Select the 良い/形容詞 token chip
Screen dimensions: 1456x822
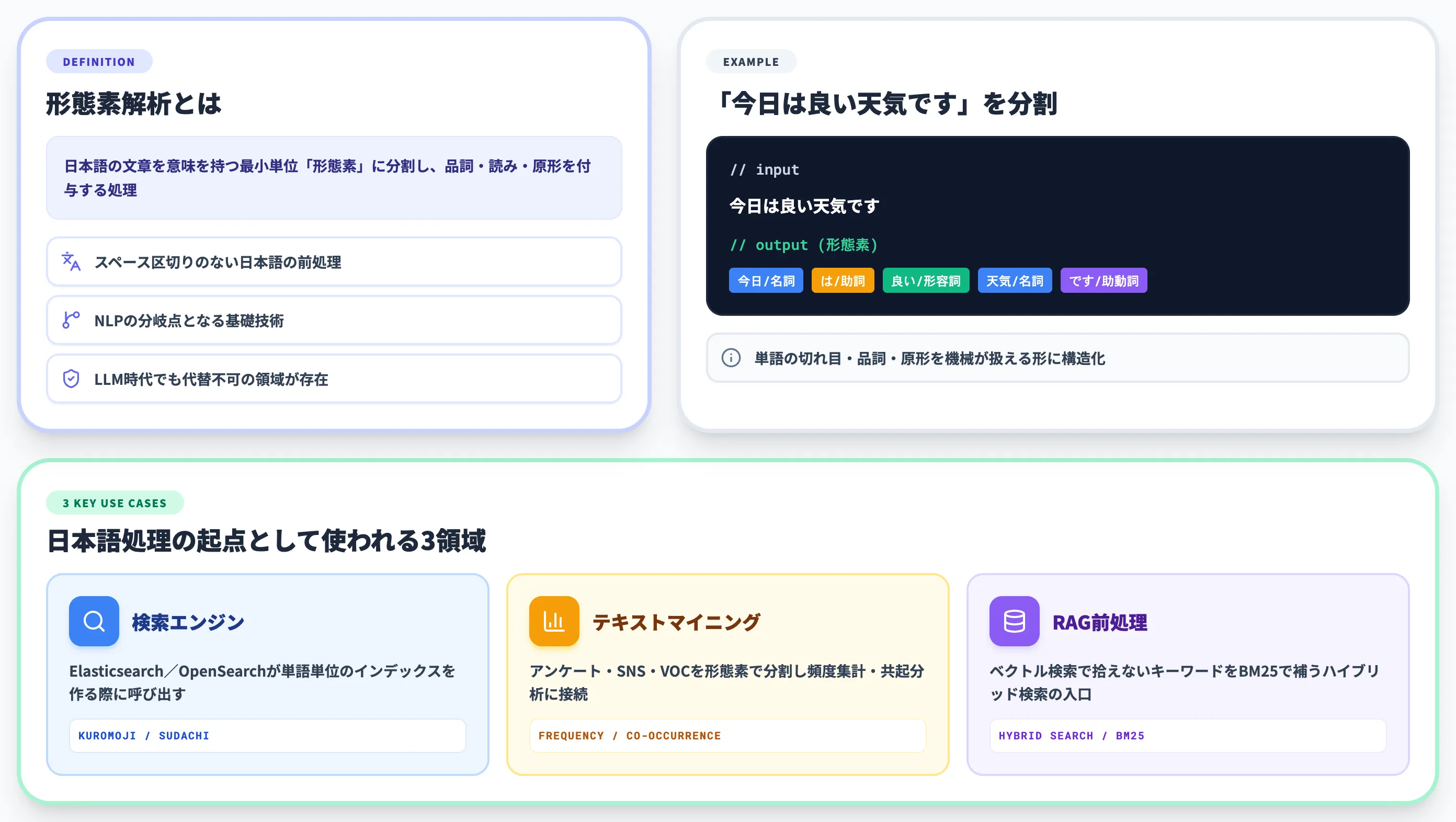point(926,281)
